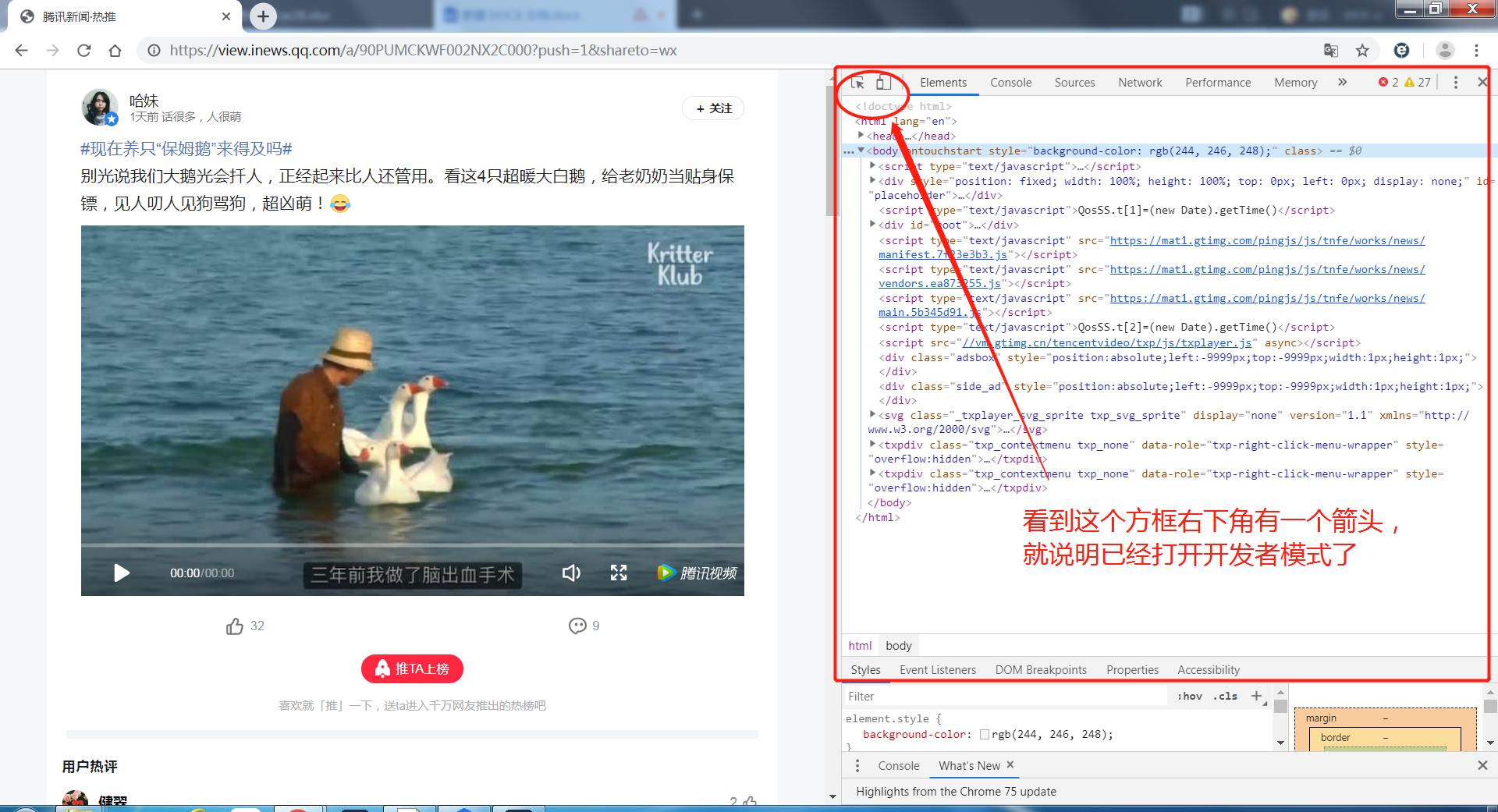
Task: Expand the last txpdiv txp_contextmenu node
Action: [x=873, y=473]
